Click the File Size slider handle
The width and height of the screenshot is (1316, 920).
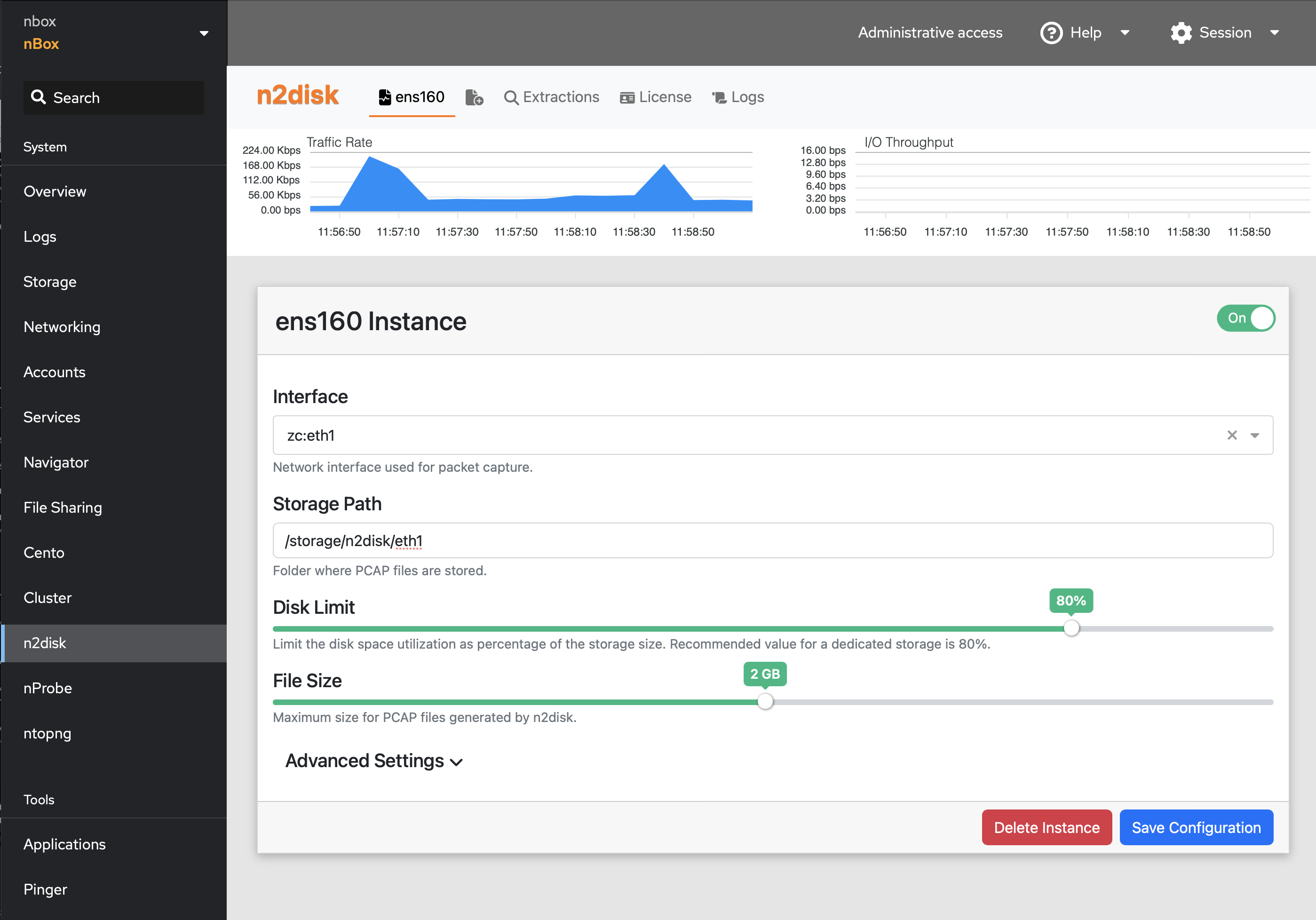coord(765,702)
